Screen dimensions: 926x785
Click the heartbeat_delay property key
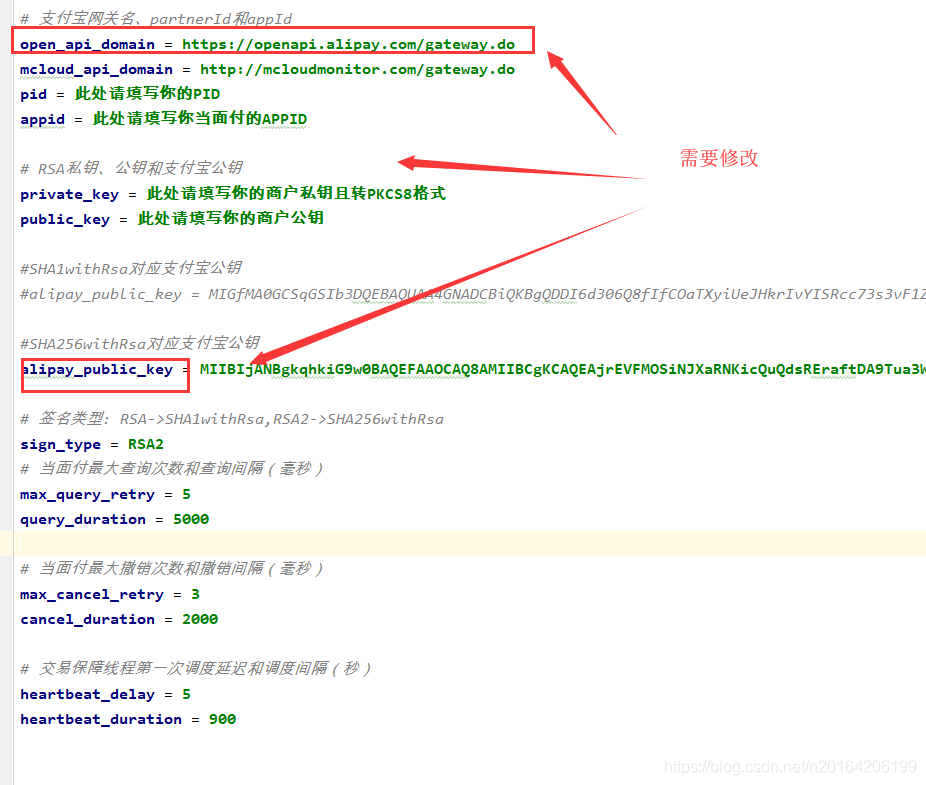pyautogui.click(x=87, y=695)
